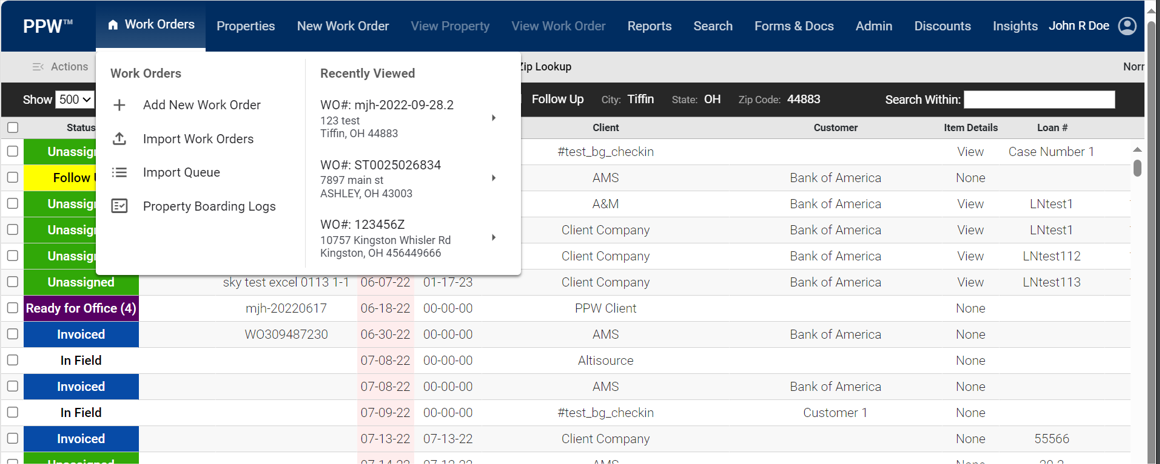Expand arrow for recently viewed WO# ST0025026834
The height and width of the screenshot is (464, 1160).
494,178
